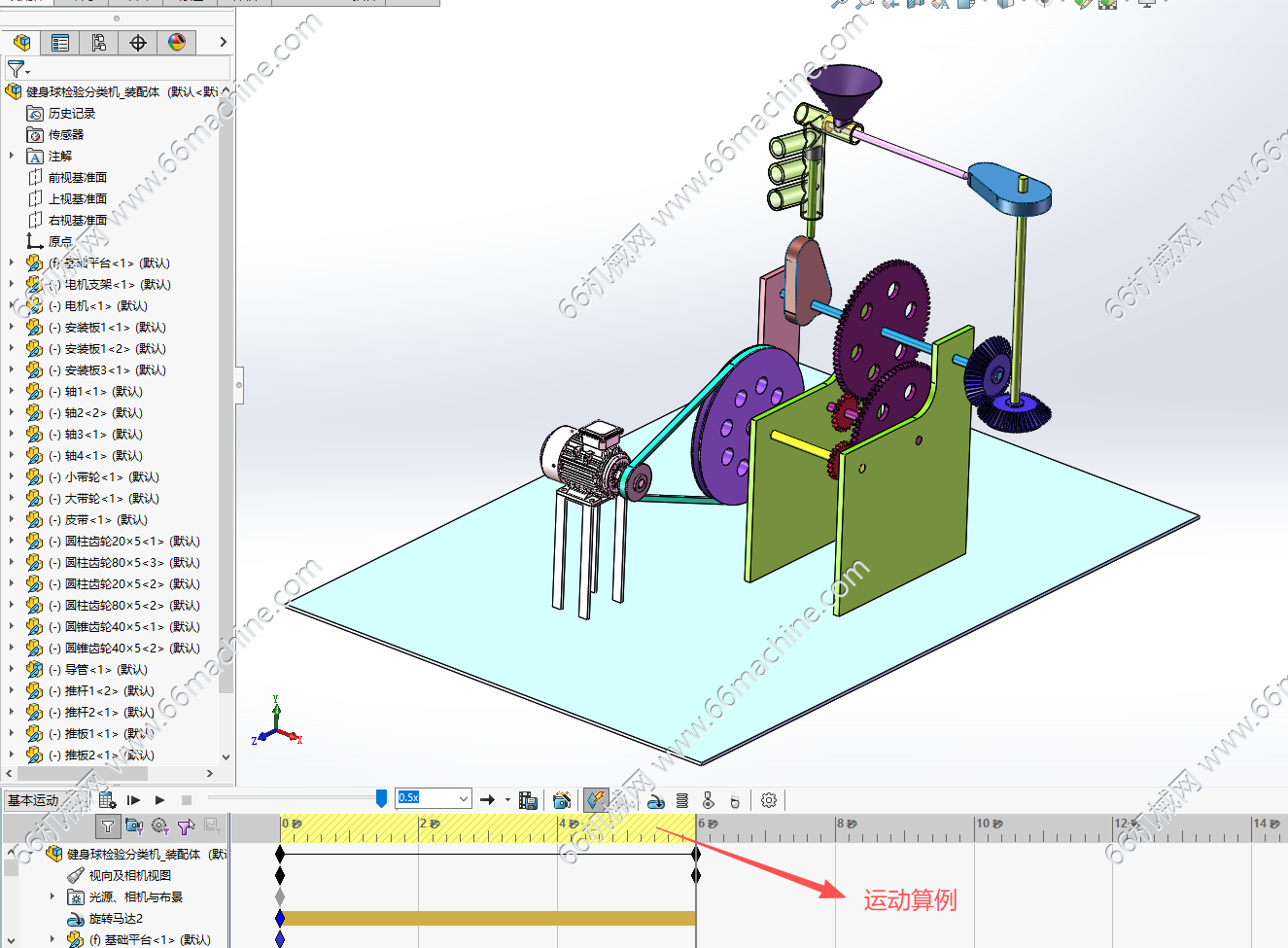The height and width of the screenshot is (948, 1288).
Task: Click the 旋转马达2 timeline duration bar
Action: 488,918
